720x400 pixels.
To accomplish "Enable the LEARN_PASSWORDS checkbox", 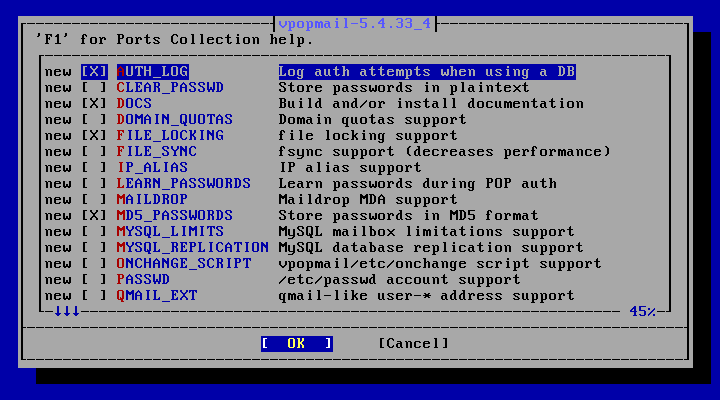I will pos(94,184).
